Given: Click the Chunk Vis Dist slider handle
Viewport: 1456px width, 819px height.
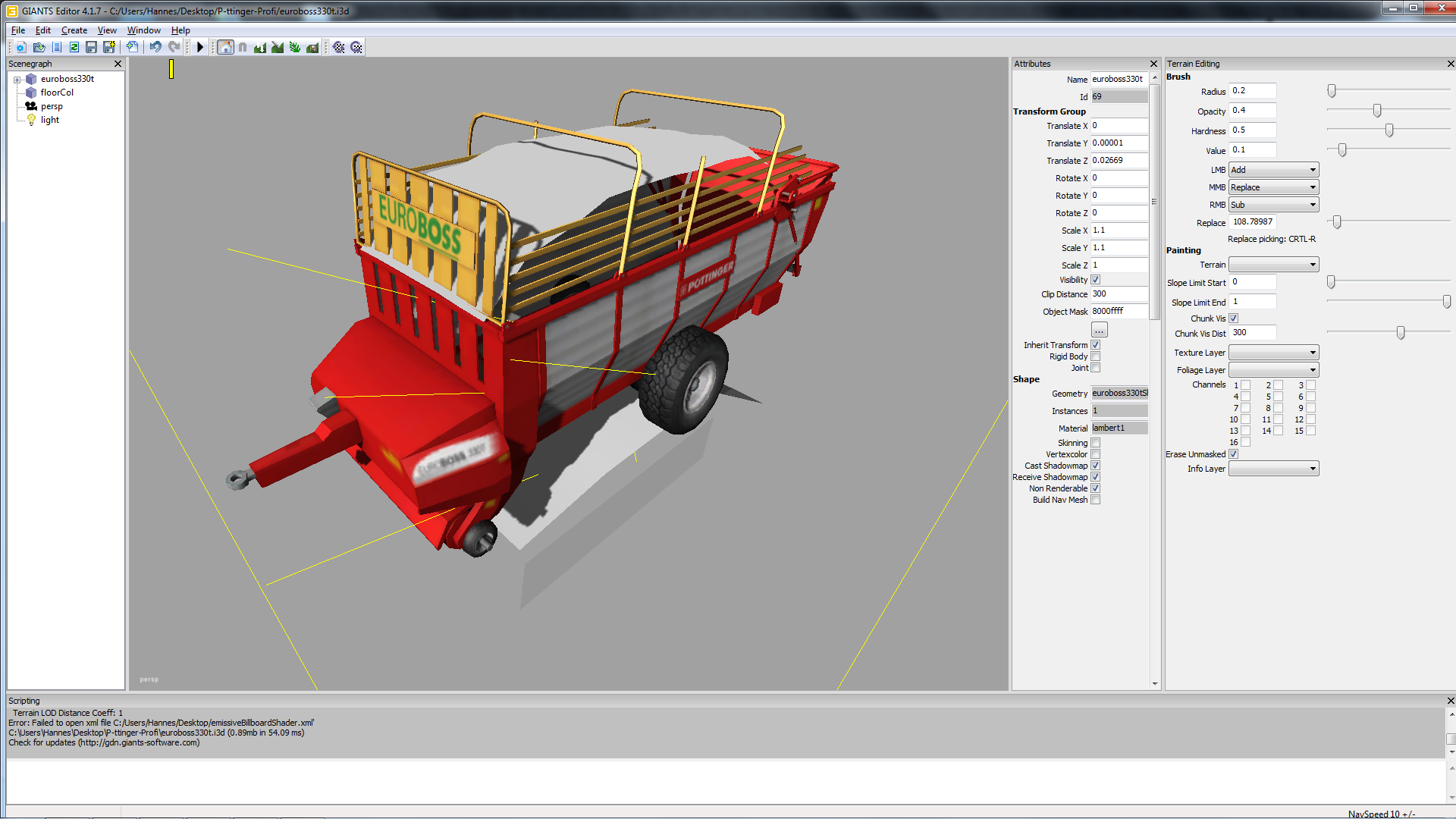Looking at the screenshot, I should pos(1401,333).
